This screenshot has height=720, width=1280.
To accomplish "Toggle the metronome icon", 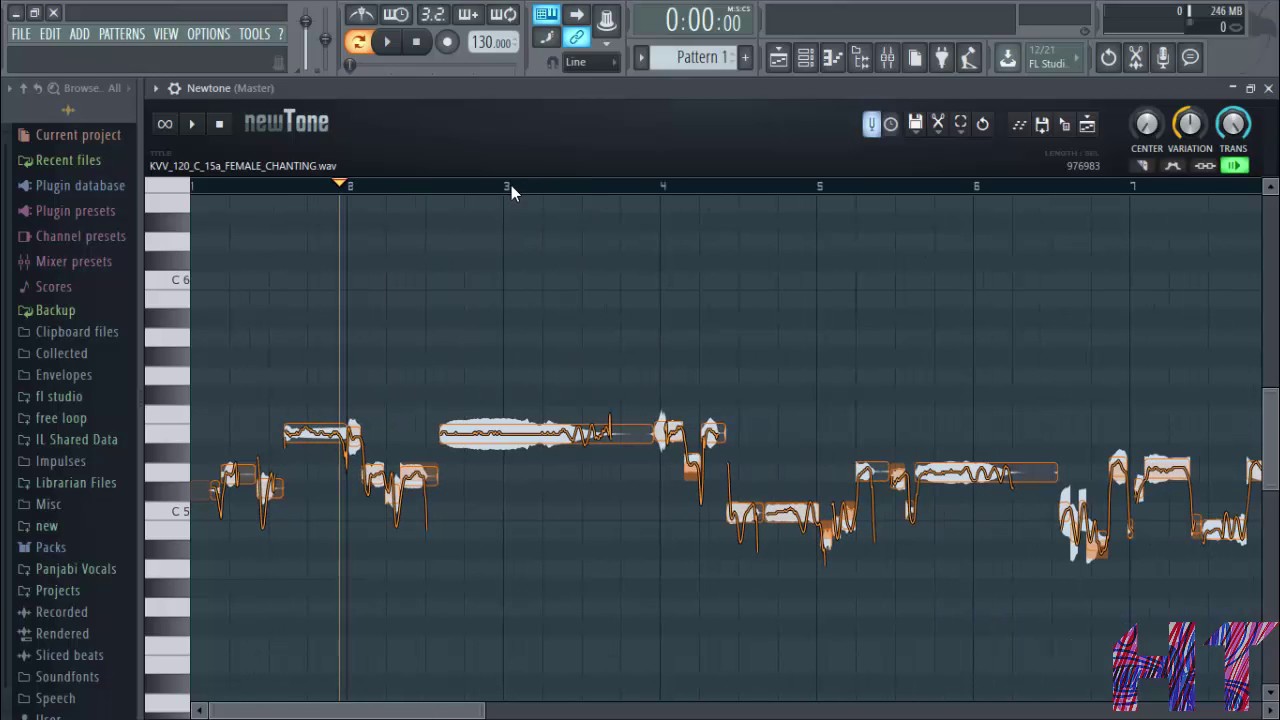I will coord(361,14).
